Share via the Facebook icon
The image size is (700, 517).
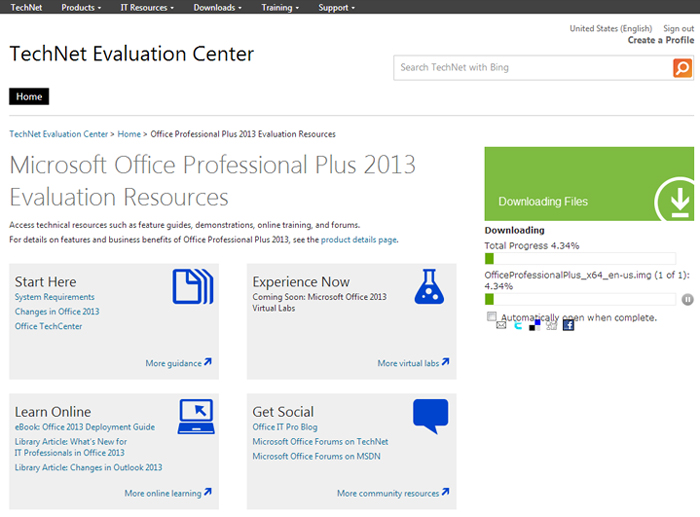(x=568, y=325)
